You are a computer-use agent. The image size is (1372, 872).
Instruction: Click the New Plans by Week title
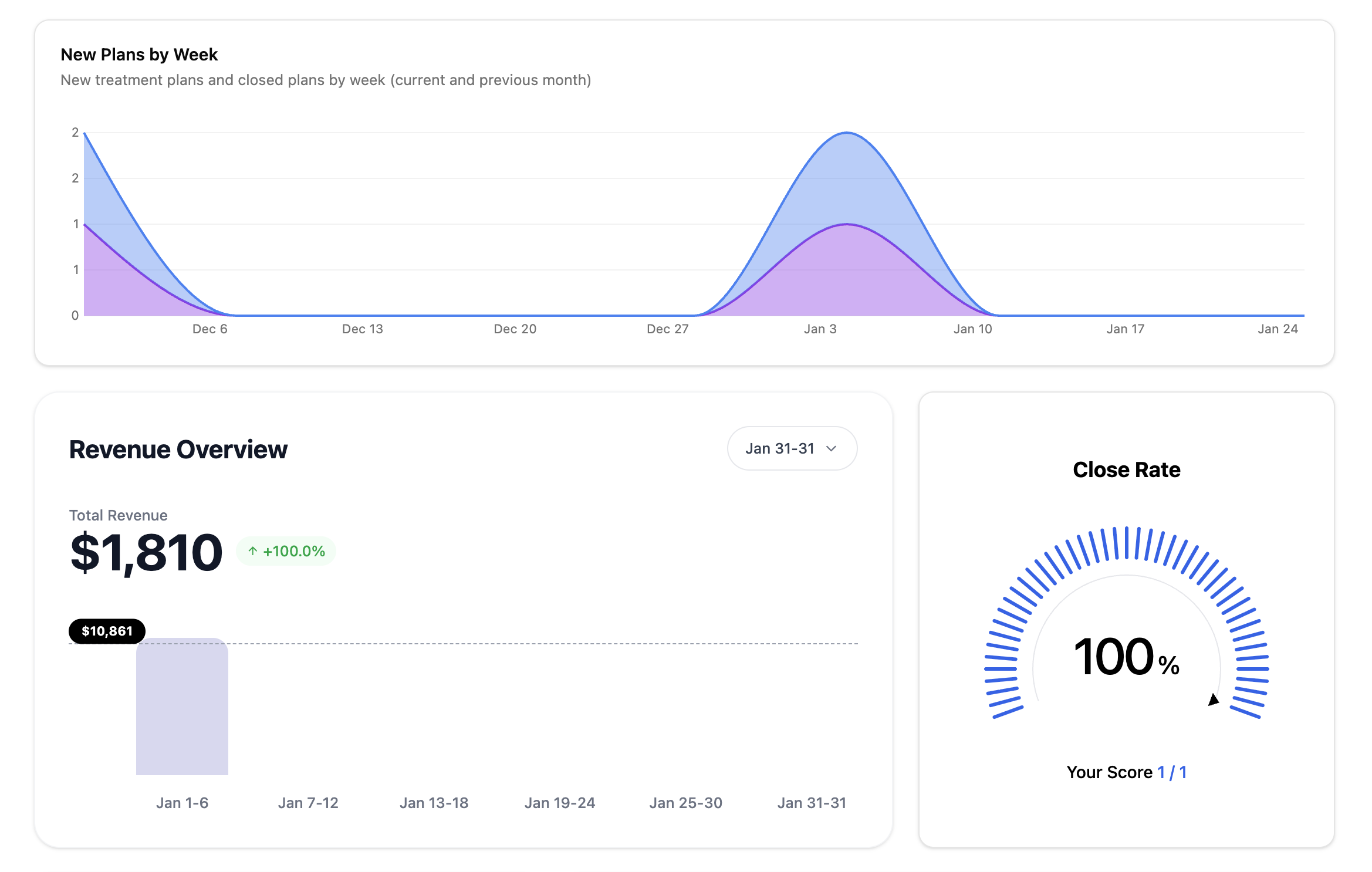click(139, 54)
